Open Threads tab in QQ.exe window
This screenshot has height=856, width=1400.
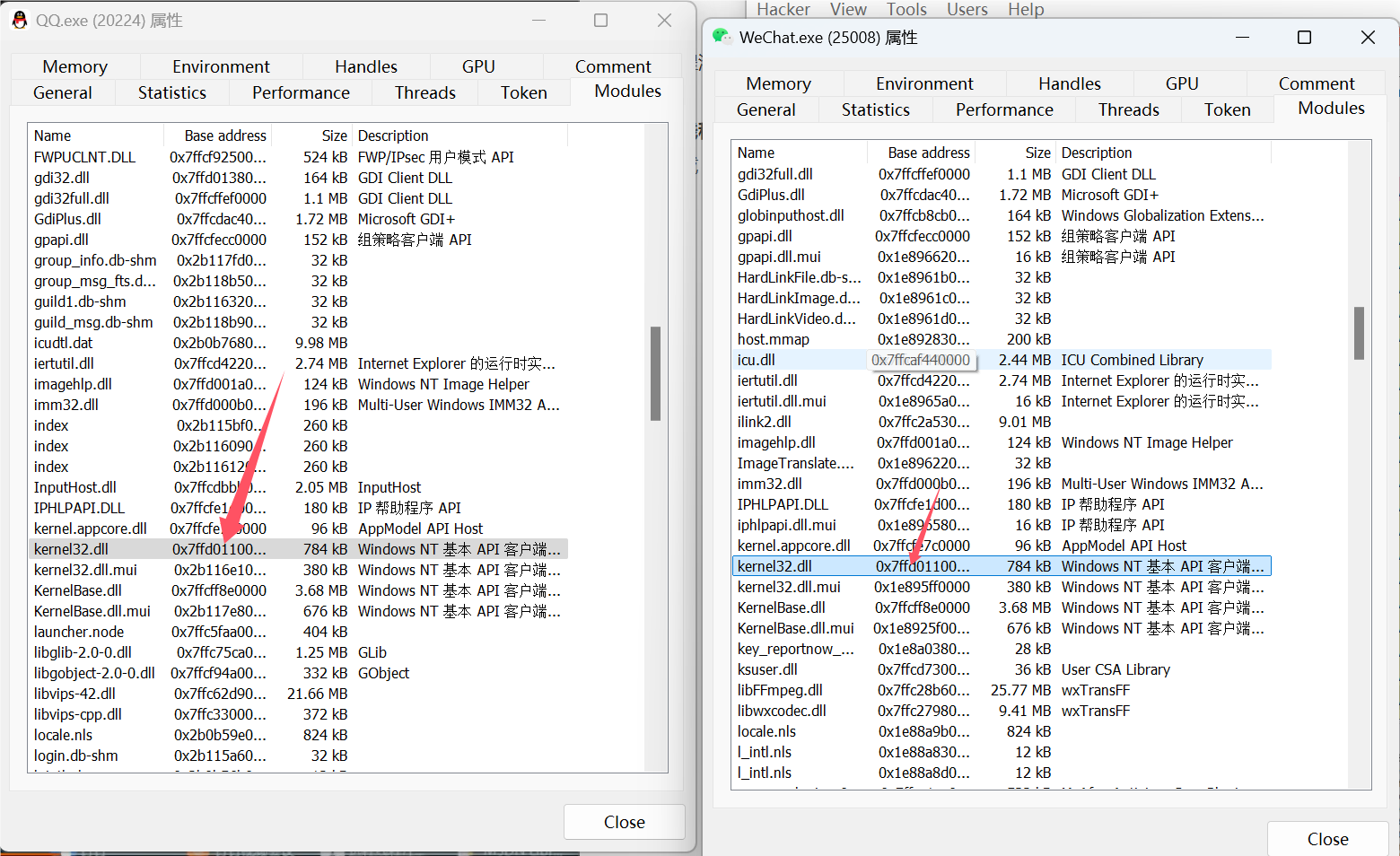tap(425, 92)
